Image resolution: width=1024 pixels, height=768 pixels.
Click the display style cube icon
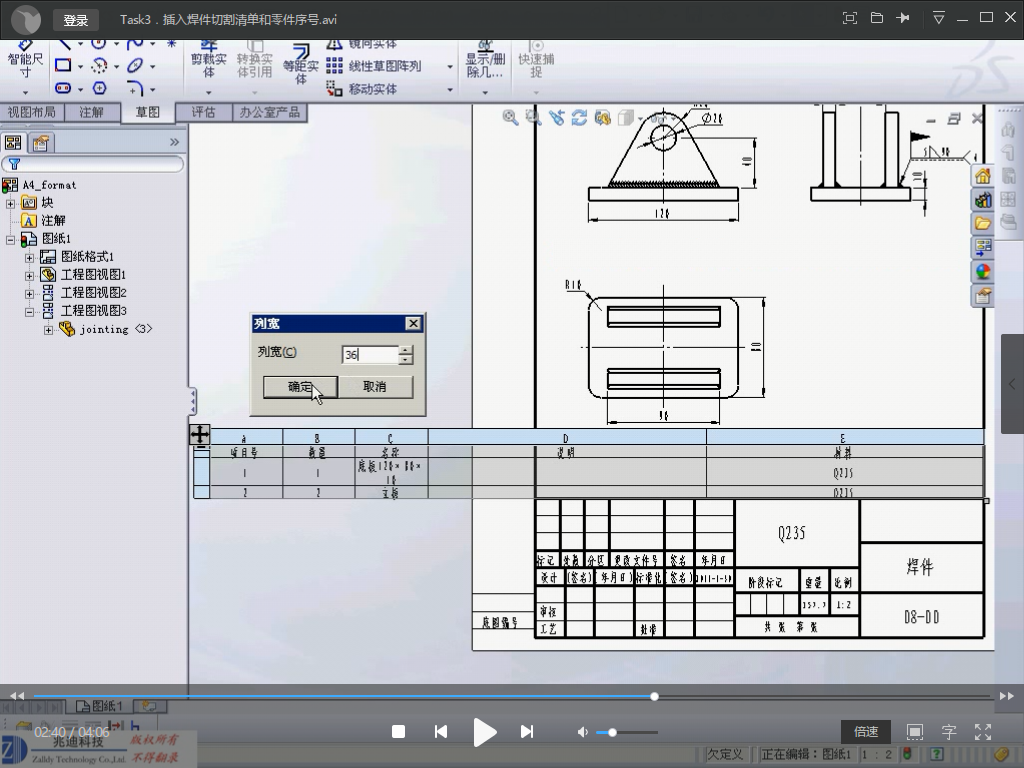pyautogui.click(x=626, y=118)
